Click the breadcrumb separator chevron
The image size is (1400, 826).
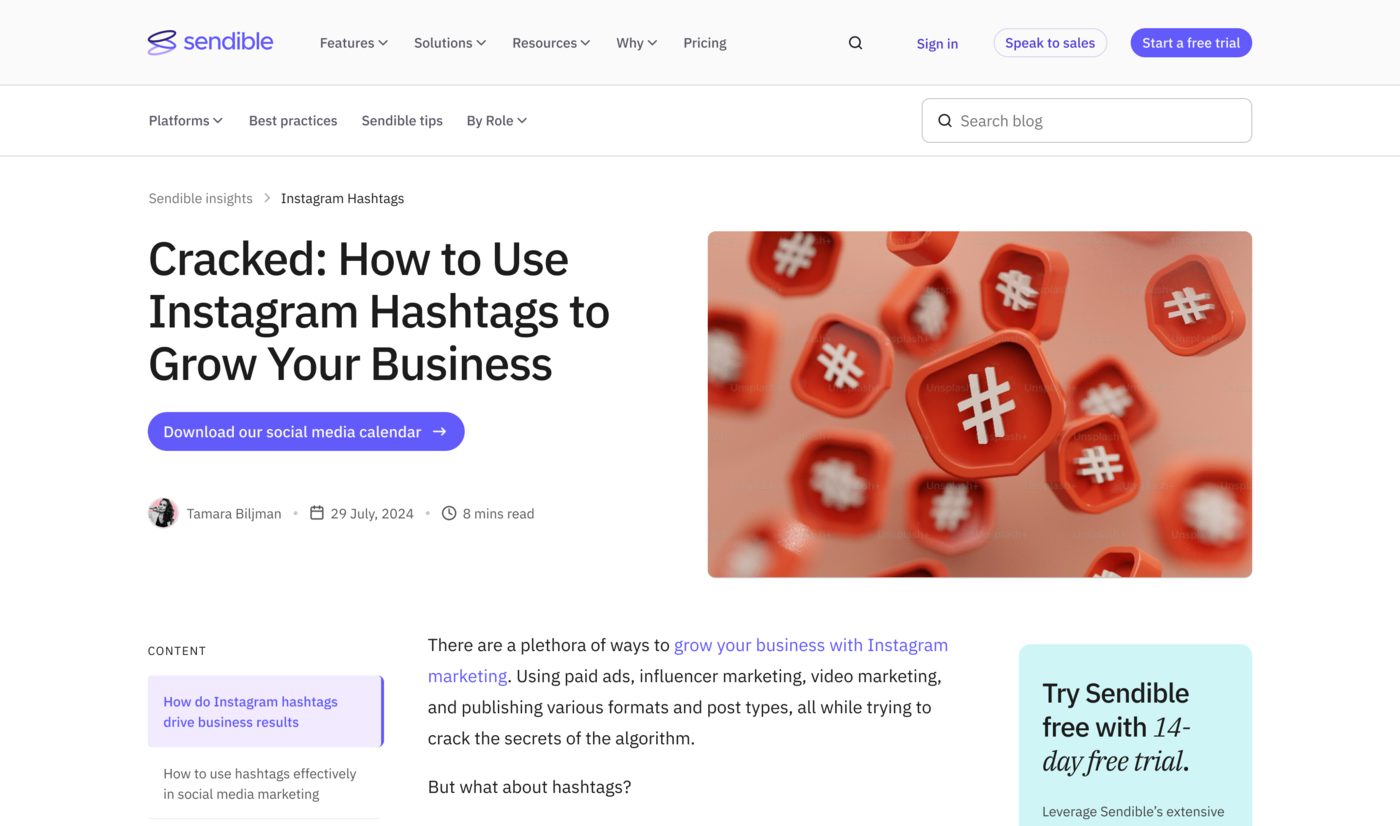pos(267,198)
